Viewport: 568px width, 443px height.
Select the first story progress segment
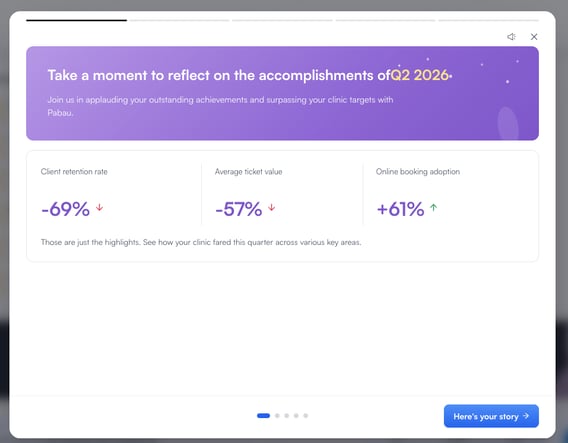(76, 20)
